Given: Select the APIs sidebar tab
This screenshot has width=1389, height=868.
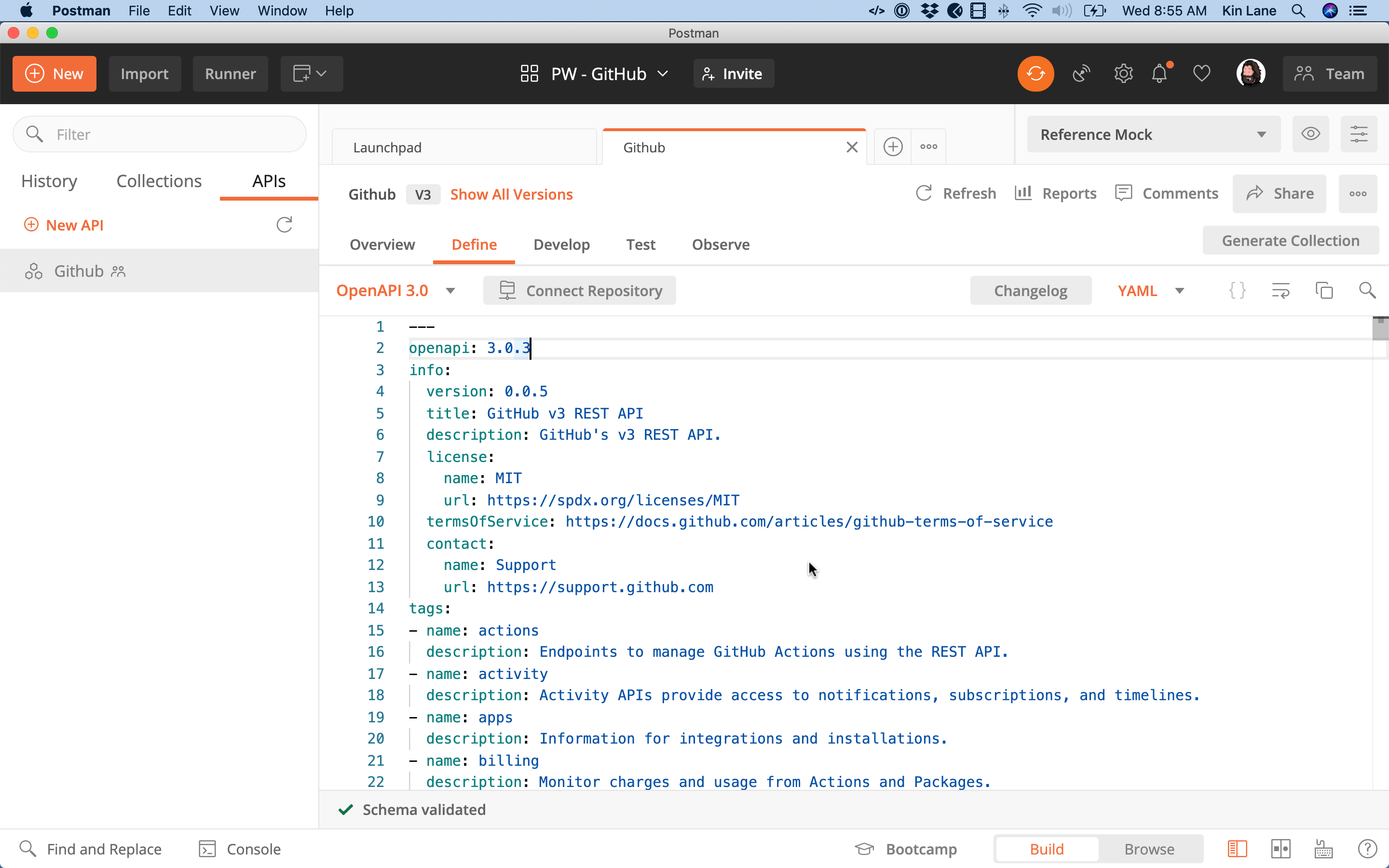Looking at the screenshot, I should tap(269, 181).
